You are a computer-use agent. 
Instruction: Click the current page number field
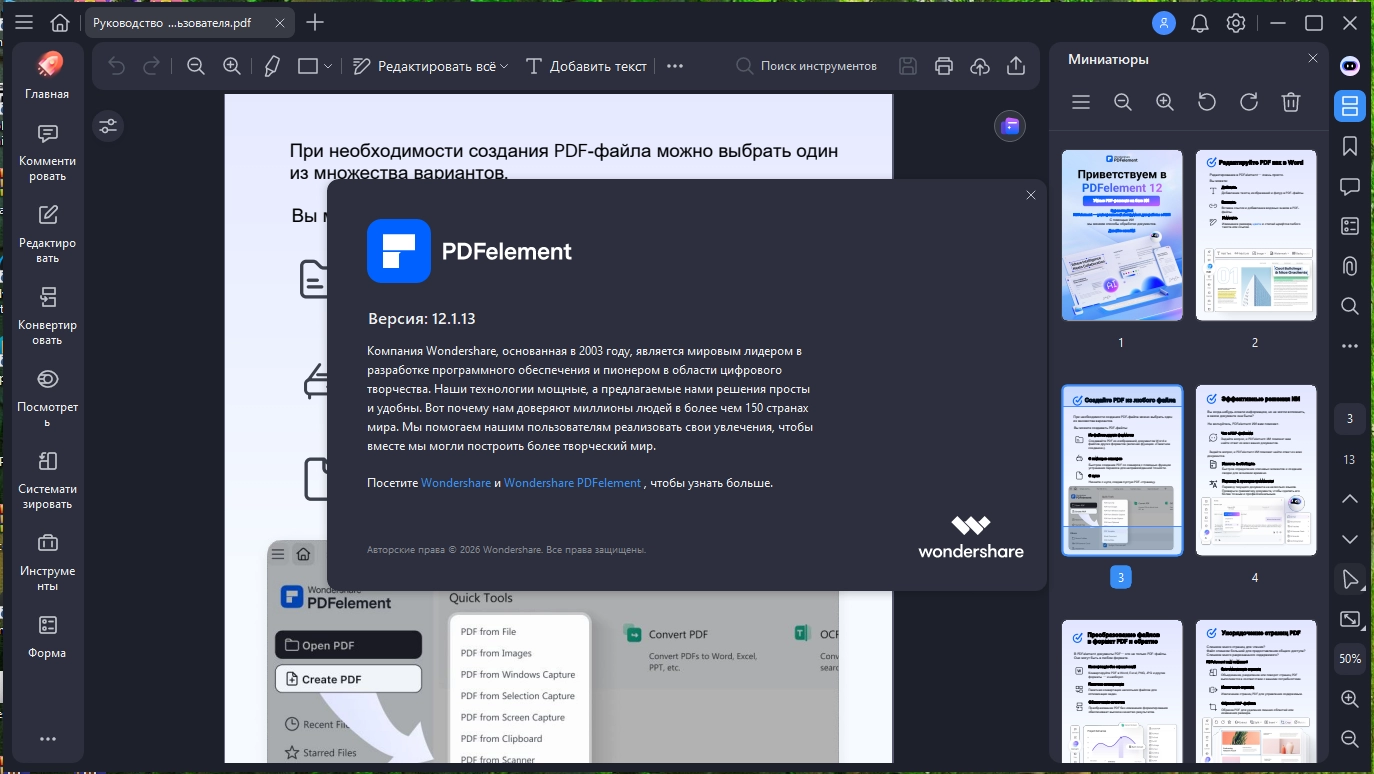pyautogui.click(x=1350, y=419)
